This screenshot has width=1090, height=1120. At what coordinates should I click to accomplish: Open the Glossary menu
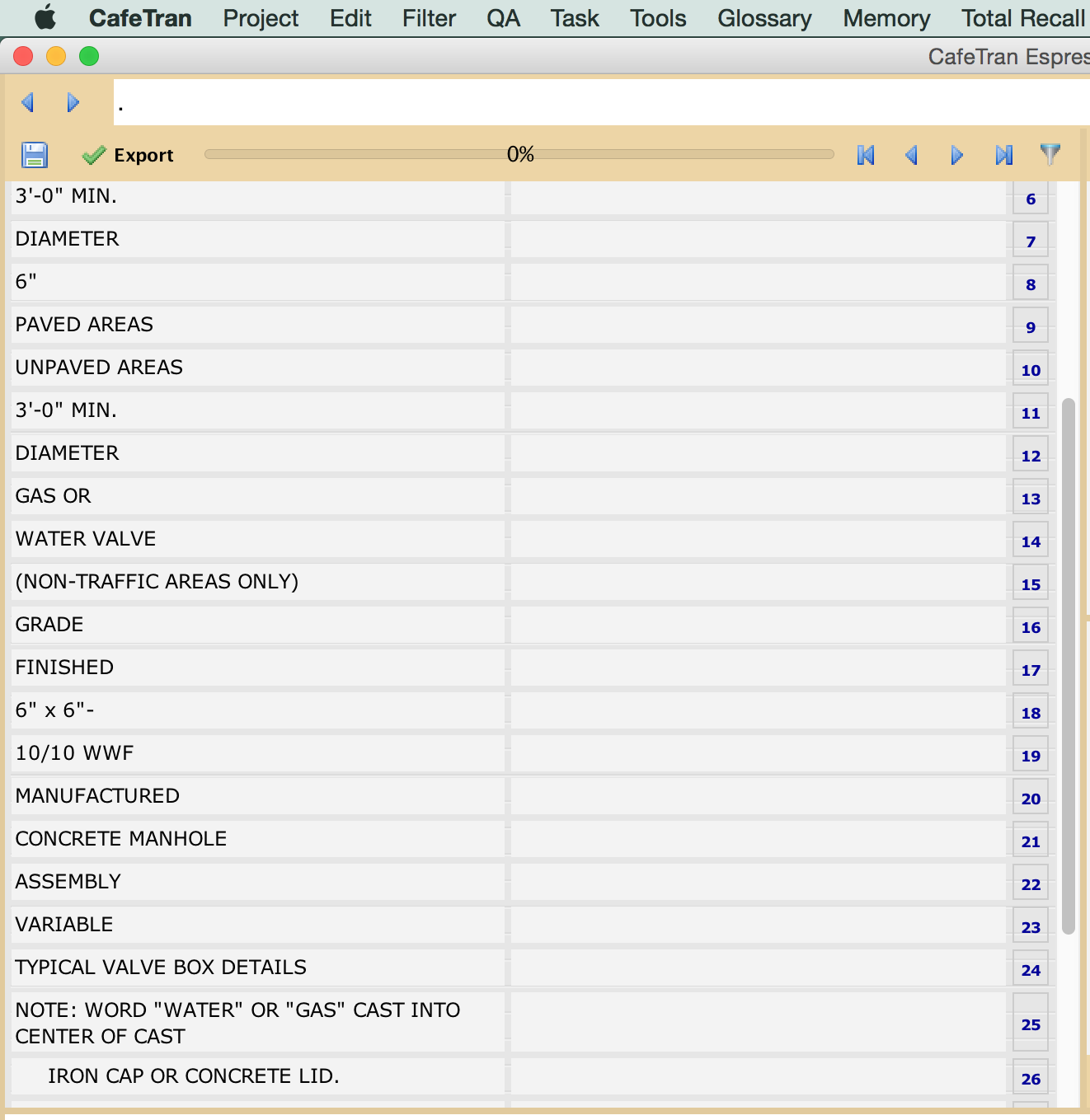[x=763, y=18]
